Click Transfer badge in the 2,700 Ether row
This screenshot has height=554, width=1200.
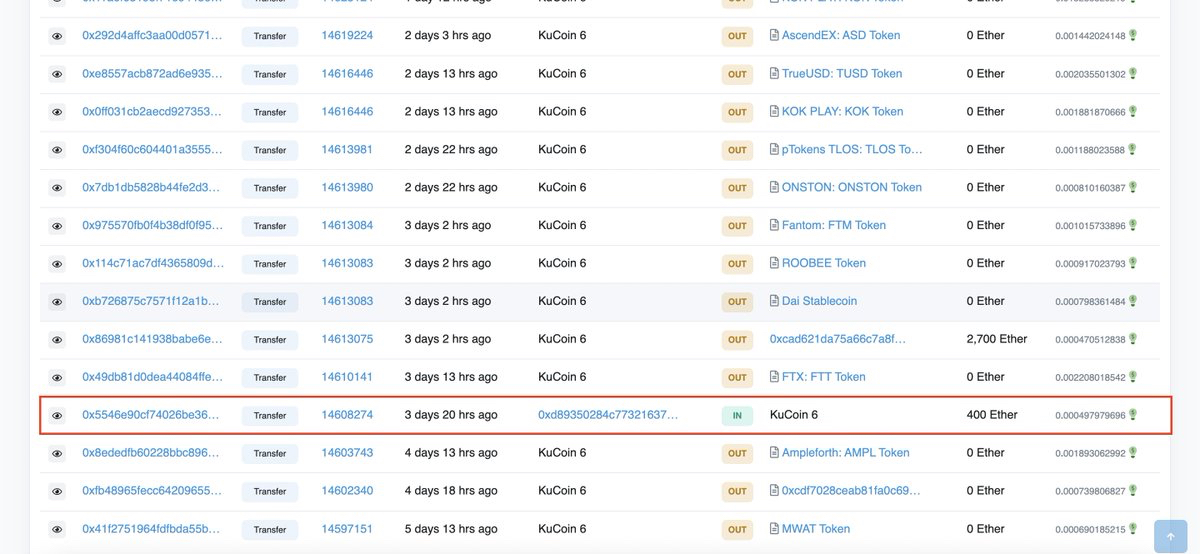click(x=270, y=339)
